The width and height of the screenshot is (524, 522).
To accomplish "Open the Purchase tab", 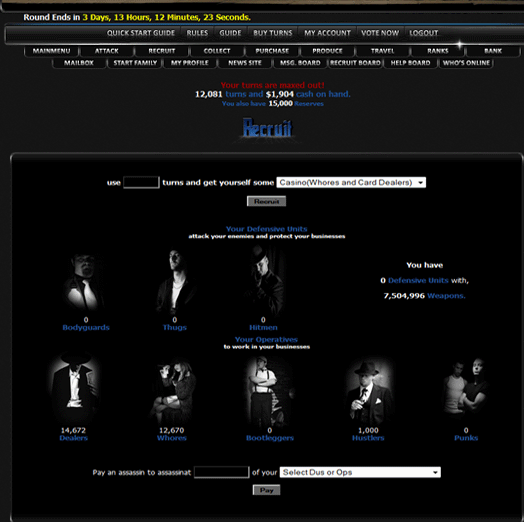I will pyautogui.click(x=272, y=51).
